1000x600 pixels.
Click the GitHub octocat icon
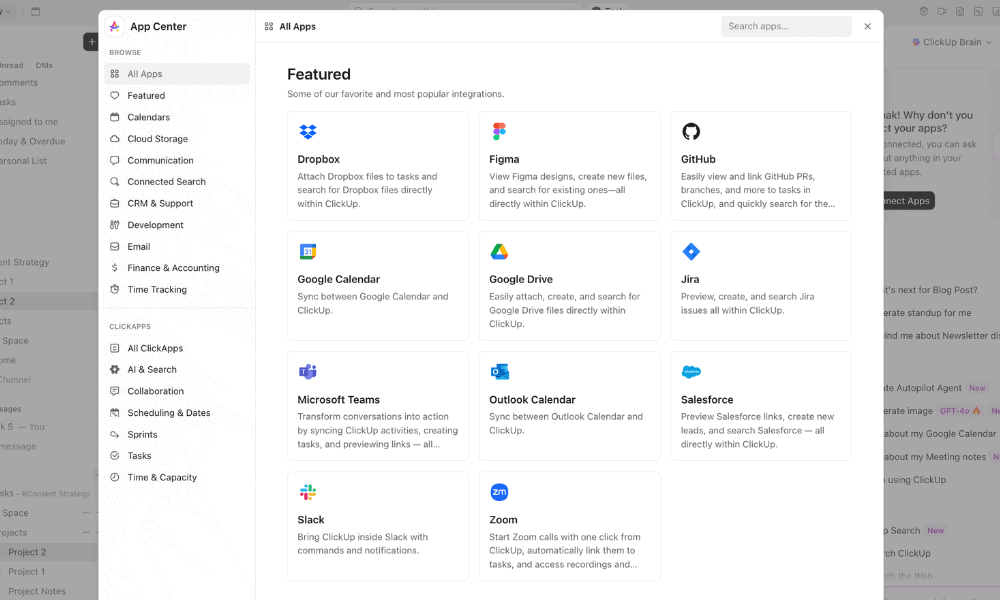point(691,131)
